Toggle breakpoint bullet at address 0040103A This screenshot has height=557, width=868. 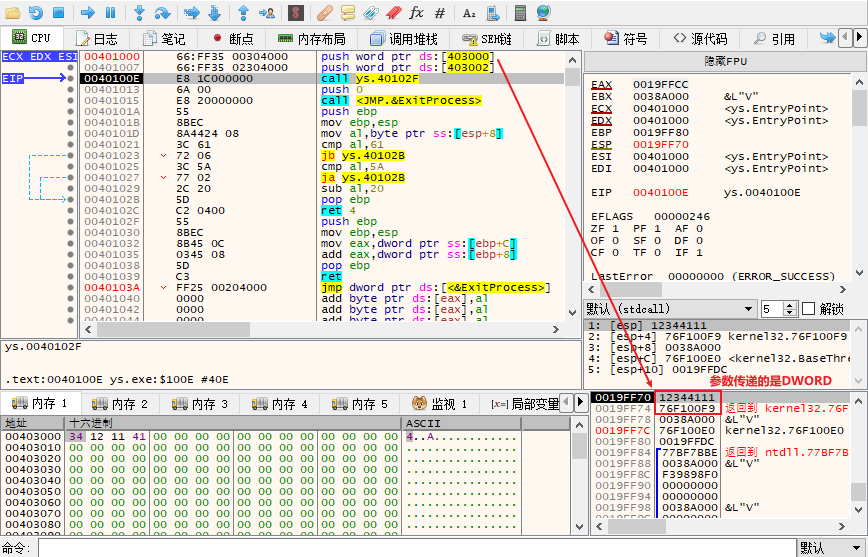coord(70,287)
